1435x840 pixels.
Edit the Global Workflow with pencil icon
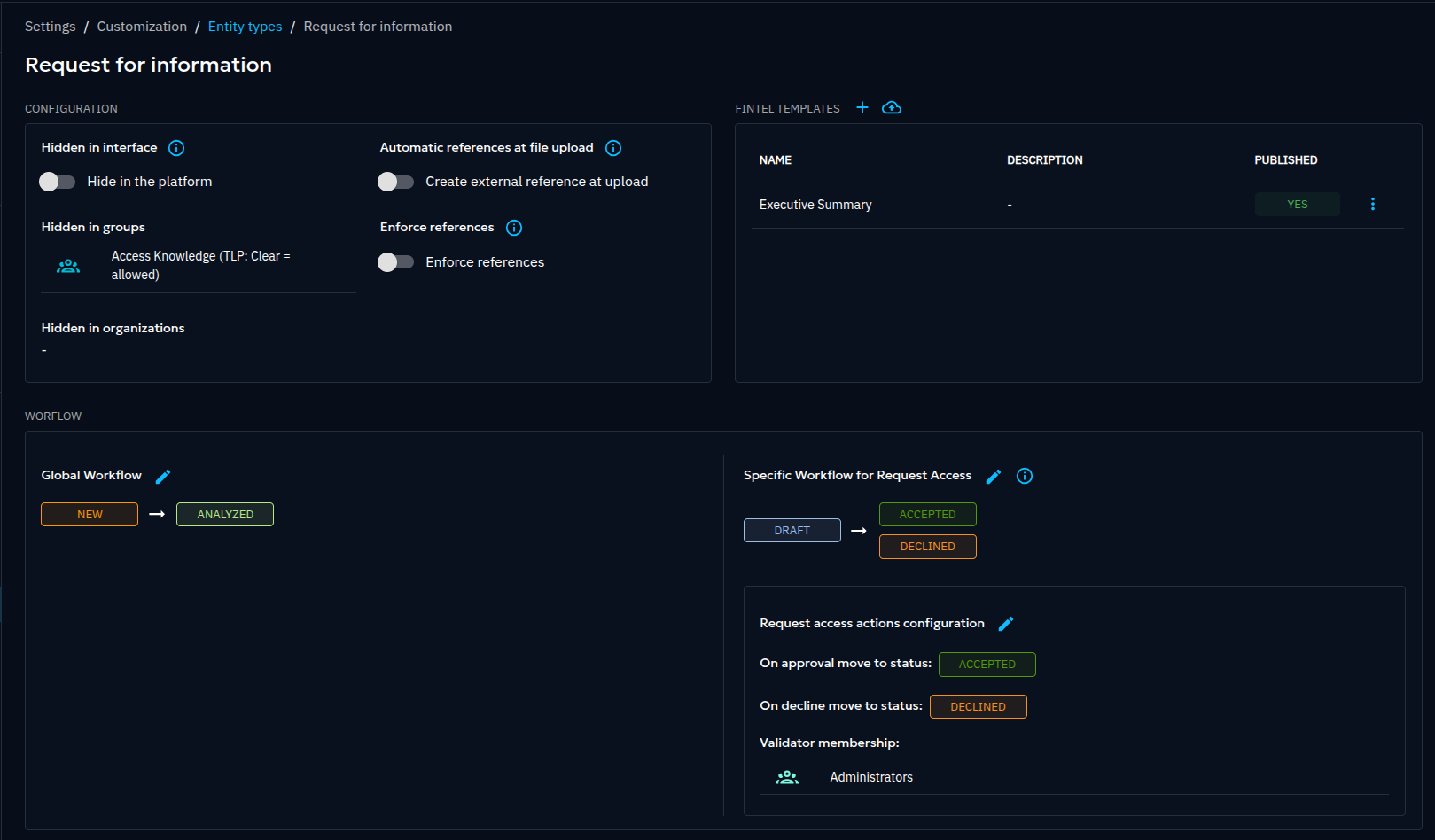163,477
